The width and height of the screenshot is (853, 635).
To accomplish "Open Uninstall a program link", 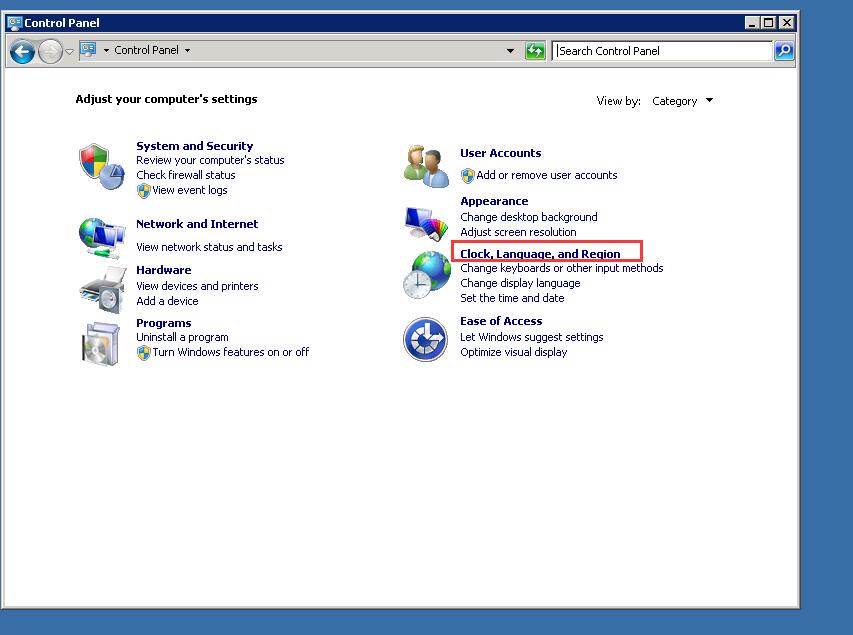I will tap(182, 338).
